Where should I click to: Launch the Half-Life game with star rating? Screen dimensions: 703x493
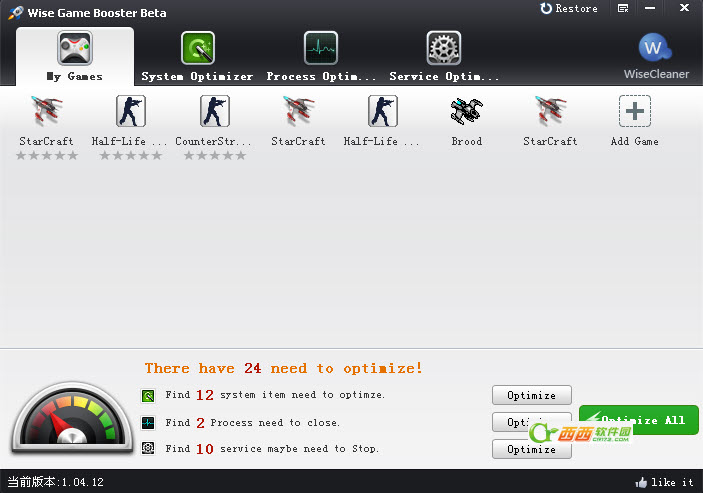(130, 121)
